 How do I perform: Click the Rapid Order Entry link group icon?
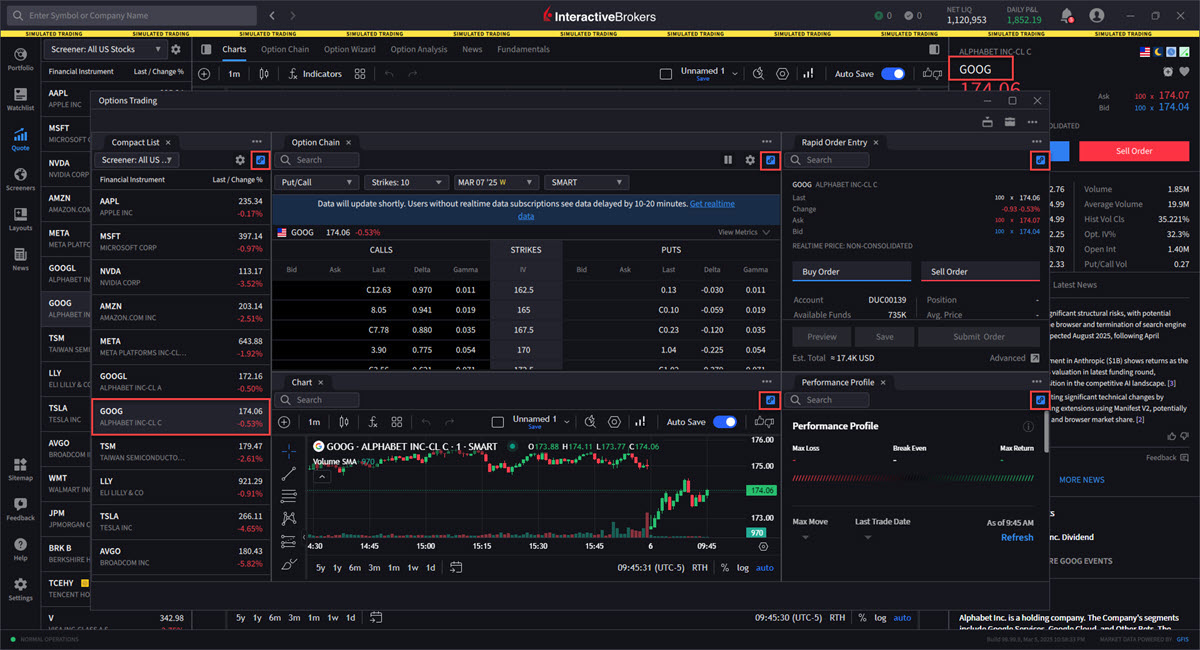[1040, 160]
